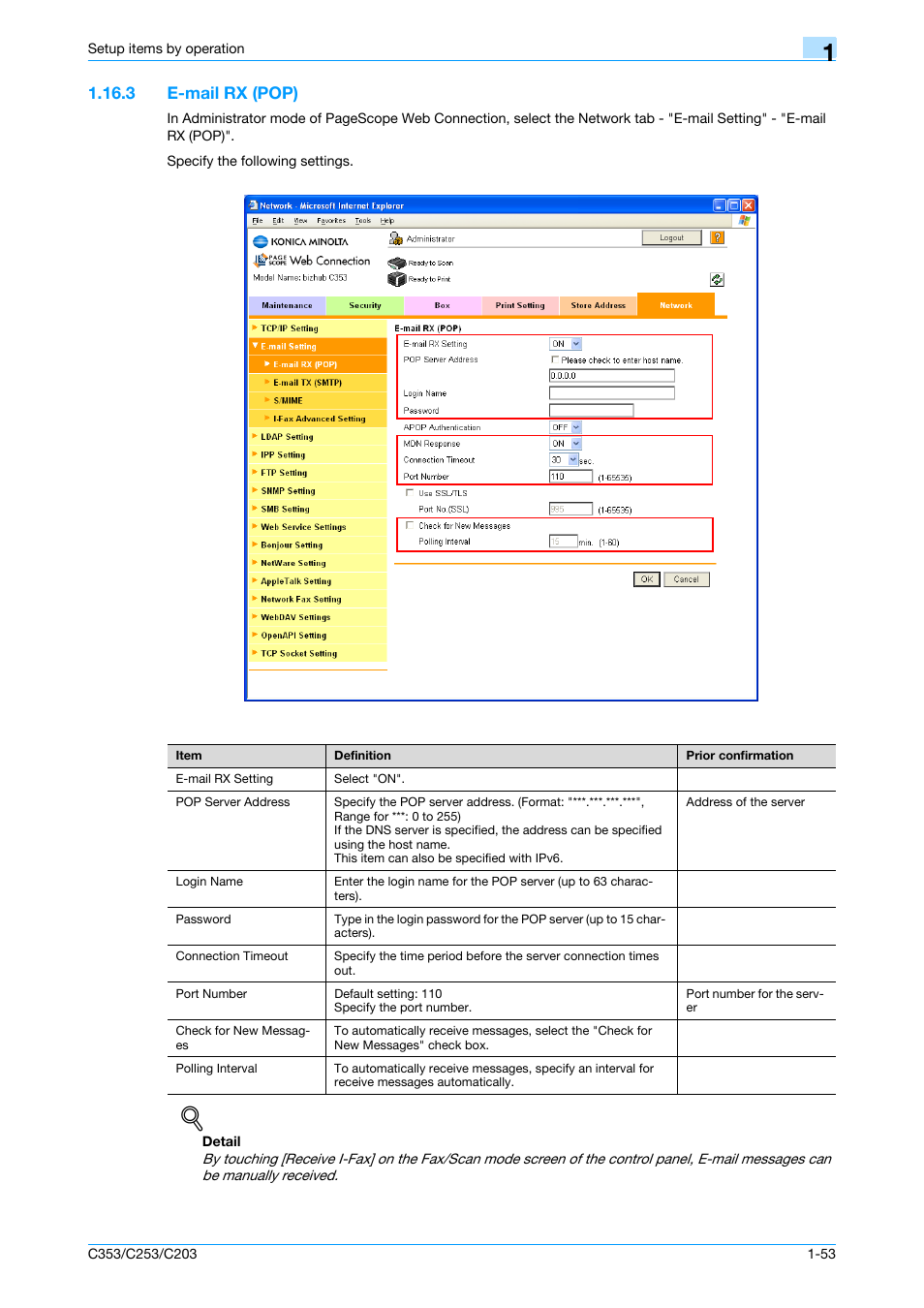This screenshot has height=1308, width=924.
Task: Open Bonjour Setting in the sidebar
Action: point(318,545)
